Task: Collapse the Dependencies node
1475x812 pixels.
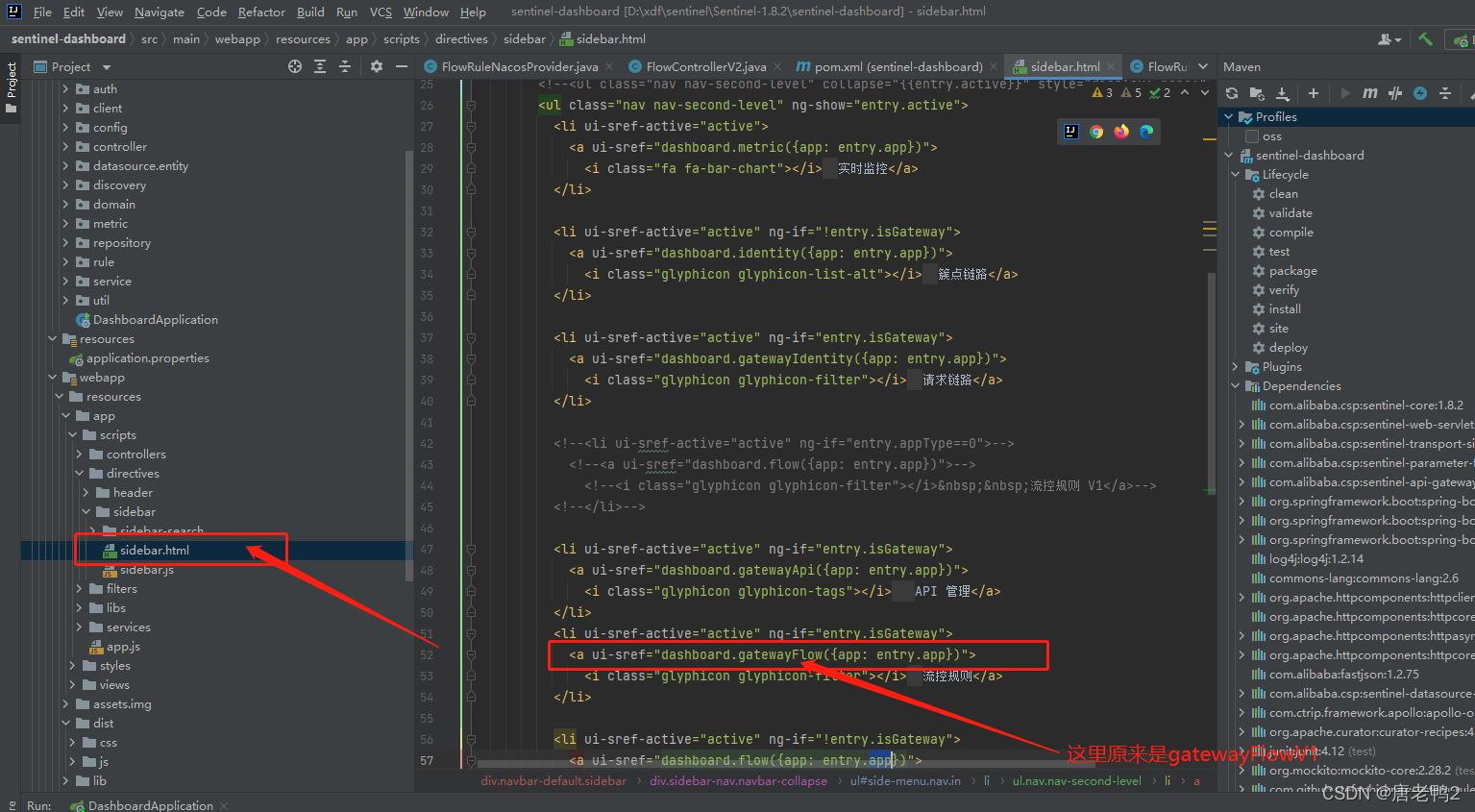Action: click(x=1236, y=385)
